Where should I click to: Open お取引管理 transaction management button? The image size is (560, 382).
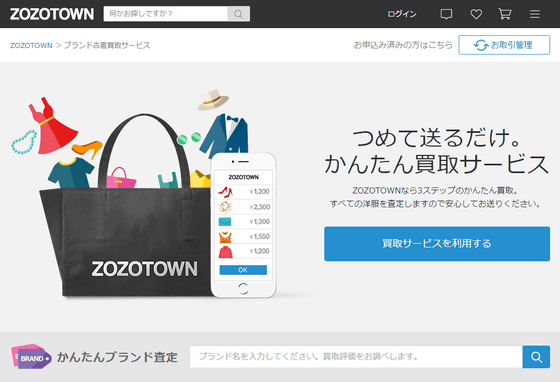click(x=504, y=45)
